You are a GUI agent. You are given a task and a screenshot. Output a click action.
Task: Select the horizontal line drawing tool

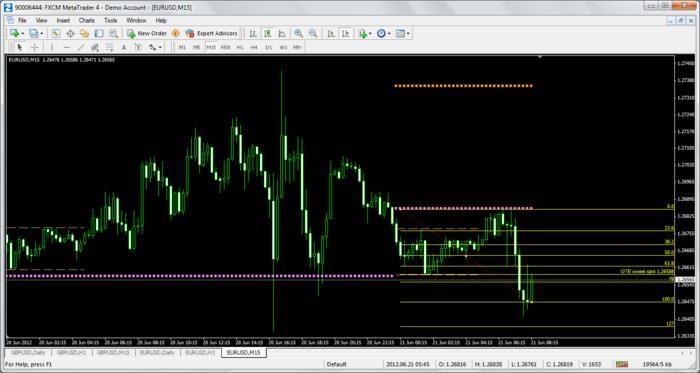(x=67, y=47)
